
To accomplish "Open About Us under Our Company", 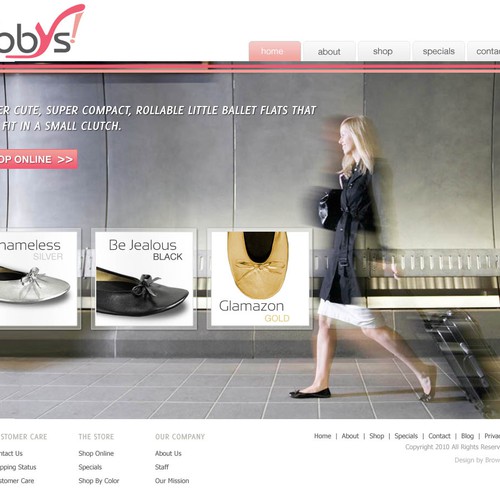I will click(168, 453).
